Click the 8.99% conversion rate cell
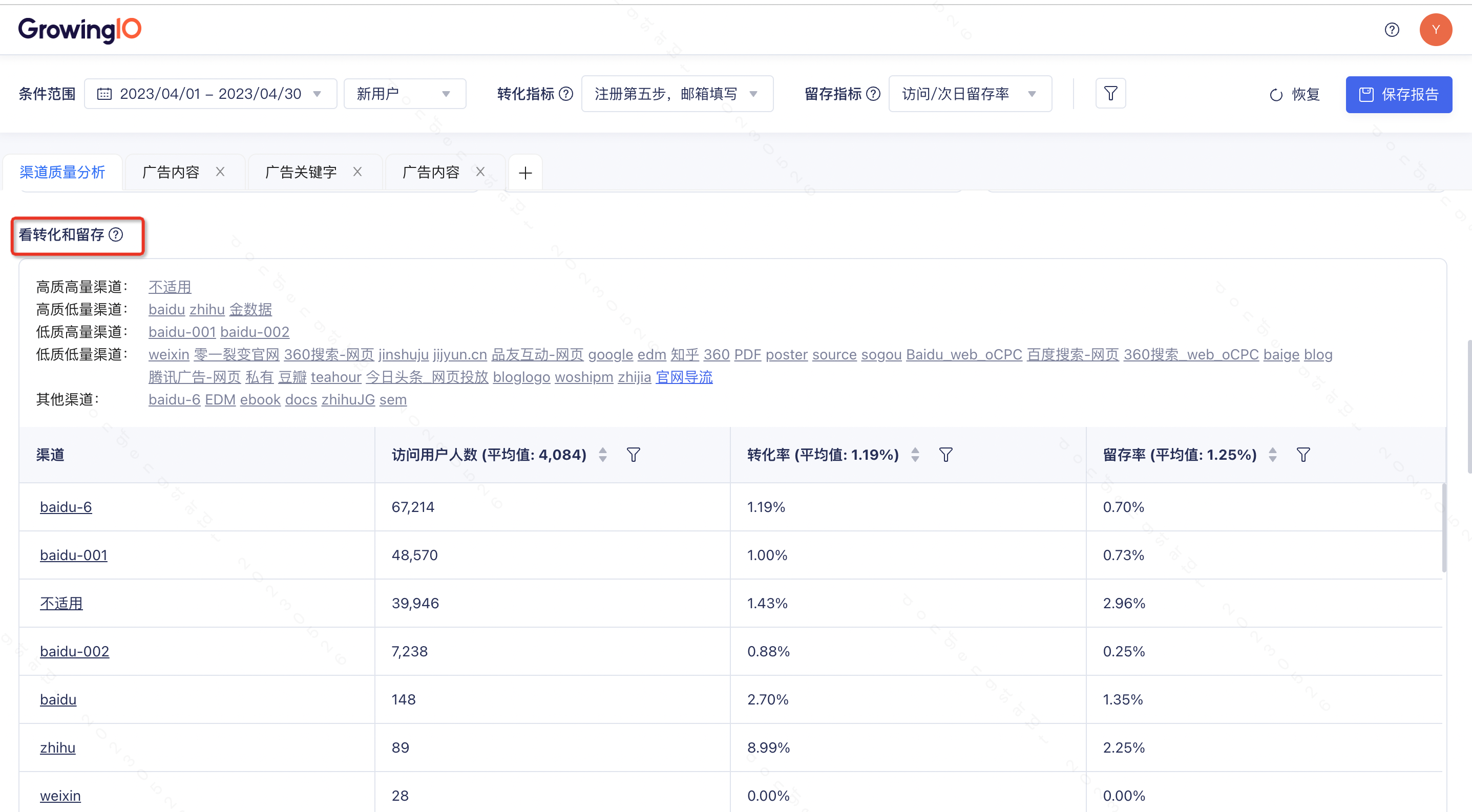This screenshot has width=1472, height=812. pos(908,747)
